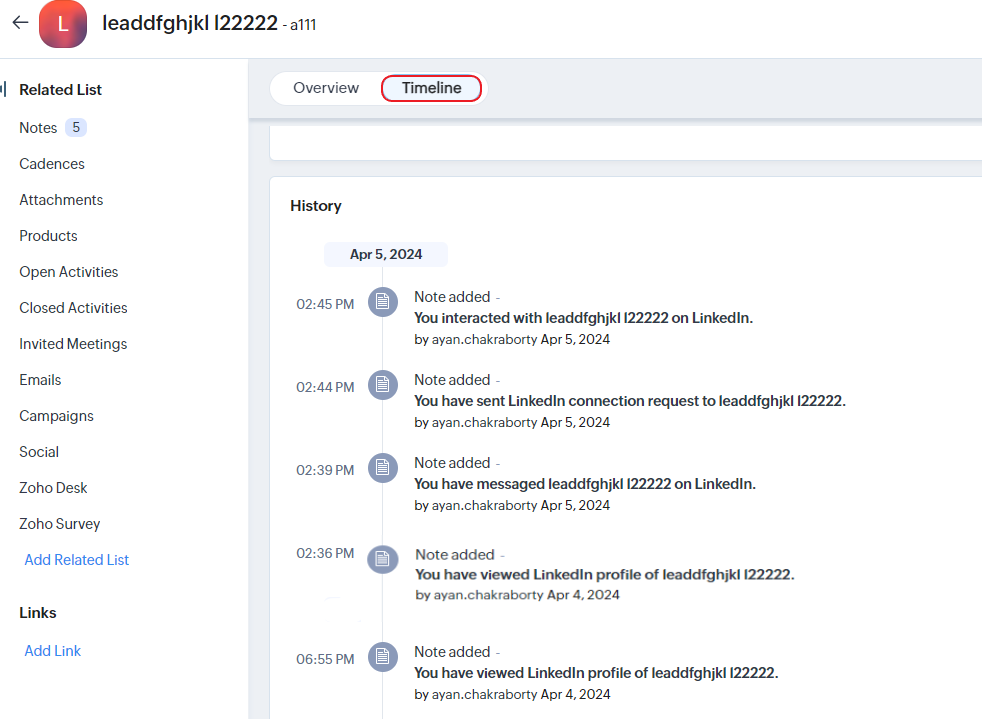Open Products related list
Image resolution: width=982 pixels, height=719 pixels.
(x=48, y=235)
